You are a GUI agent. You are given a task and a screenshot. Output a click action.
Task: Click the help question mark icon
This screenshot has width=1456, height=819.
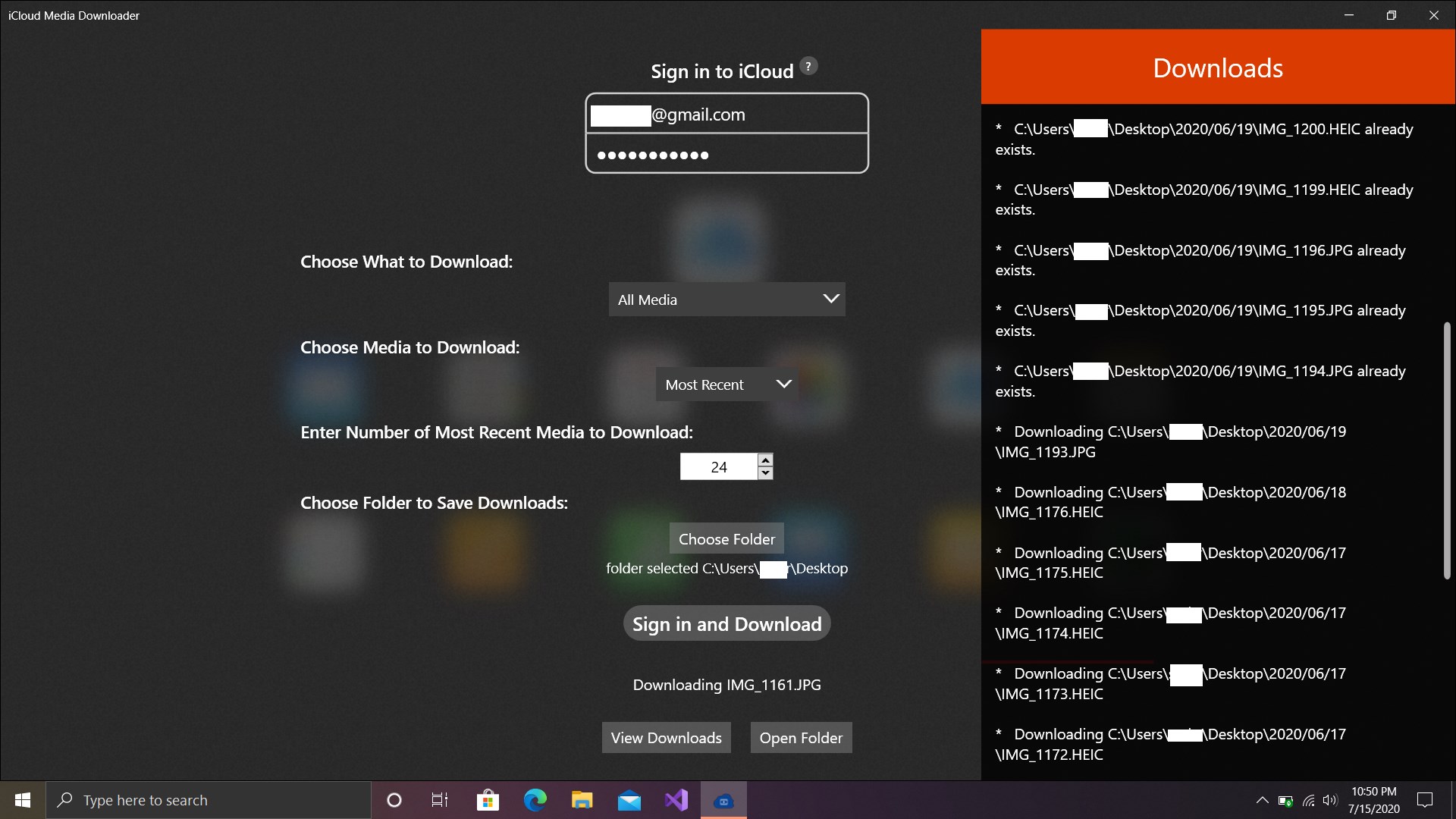808,66
